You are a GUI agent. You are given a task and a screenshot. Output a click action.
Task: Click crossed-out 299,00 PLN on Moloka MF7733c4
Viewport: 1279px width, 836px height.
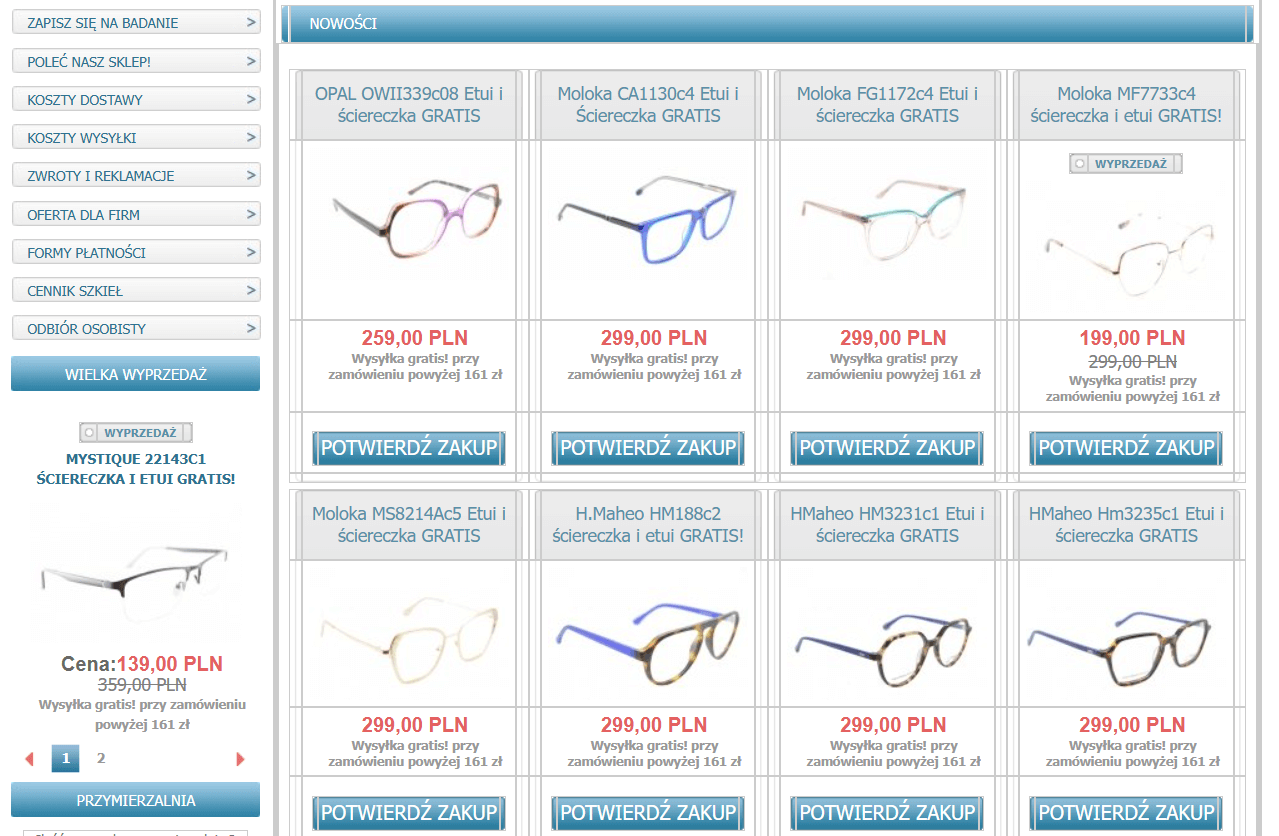click(1132, 361)
